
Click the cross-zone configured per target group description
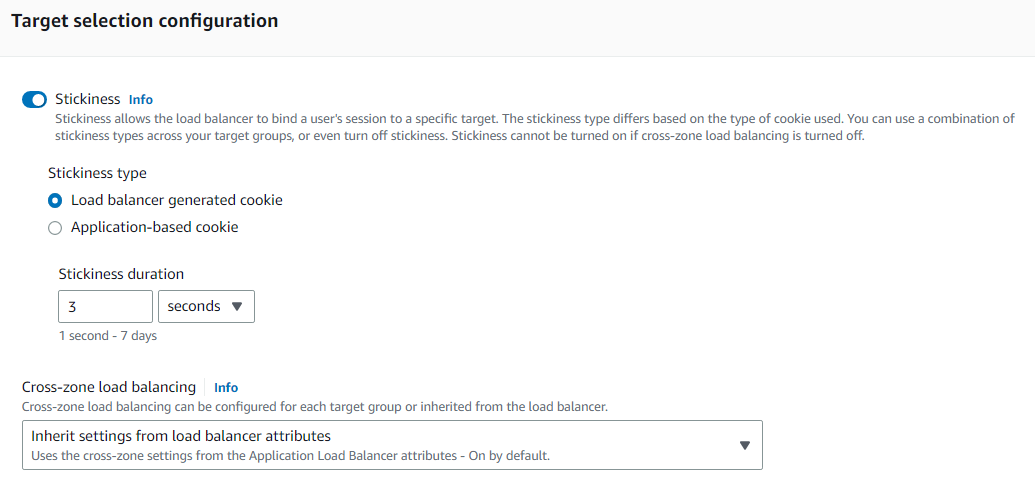[315, 407]
